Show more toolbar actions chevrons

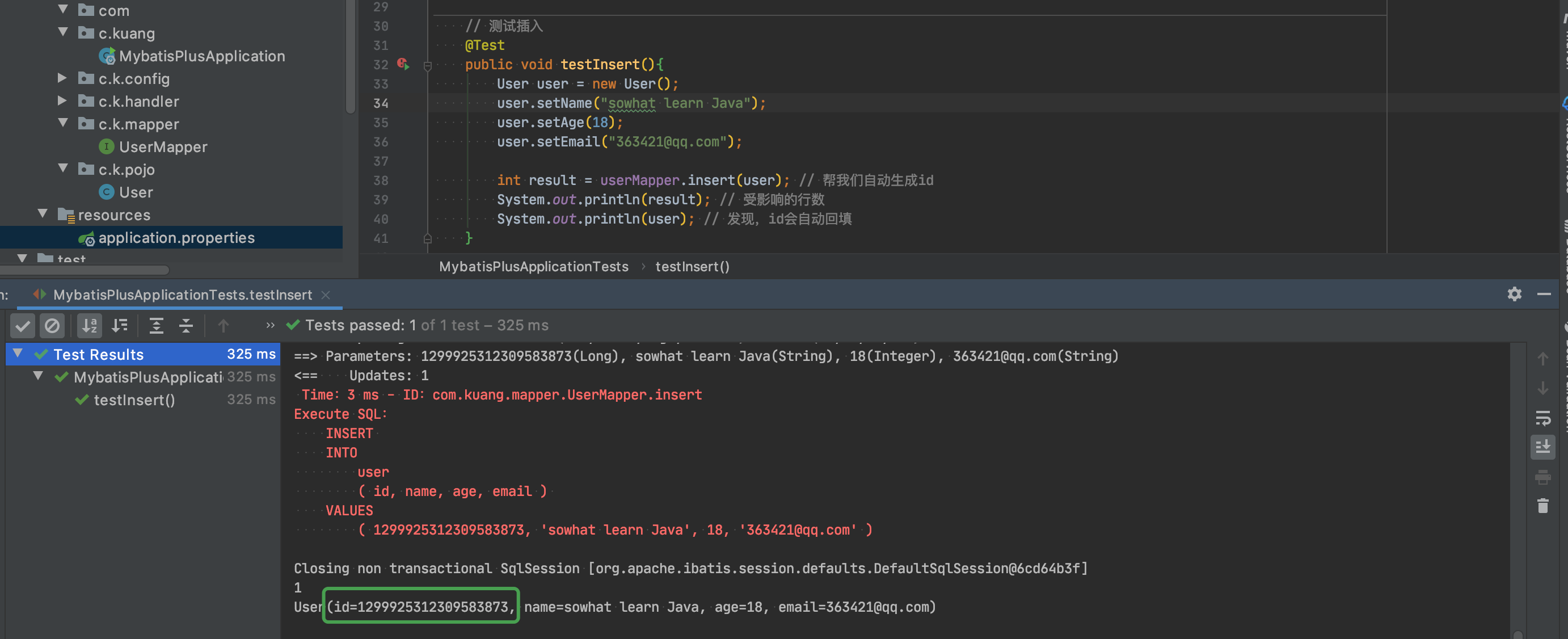tap(270, 325)
